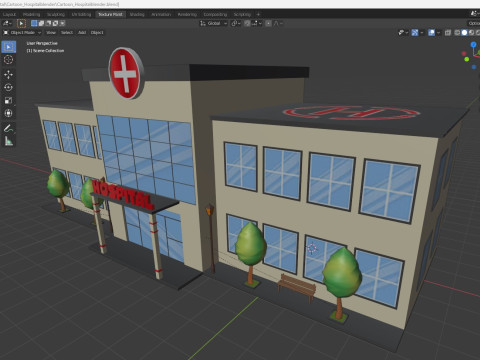The width and height of the screenshot is (480, 360).
Task: Switch to Animation workspace tab
Action: point(161,14)
